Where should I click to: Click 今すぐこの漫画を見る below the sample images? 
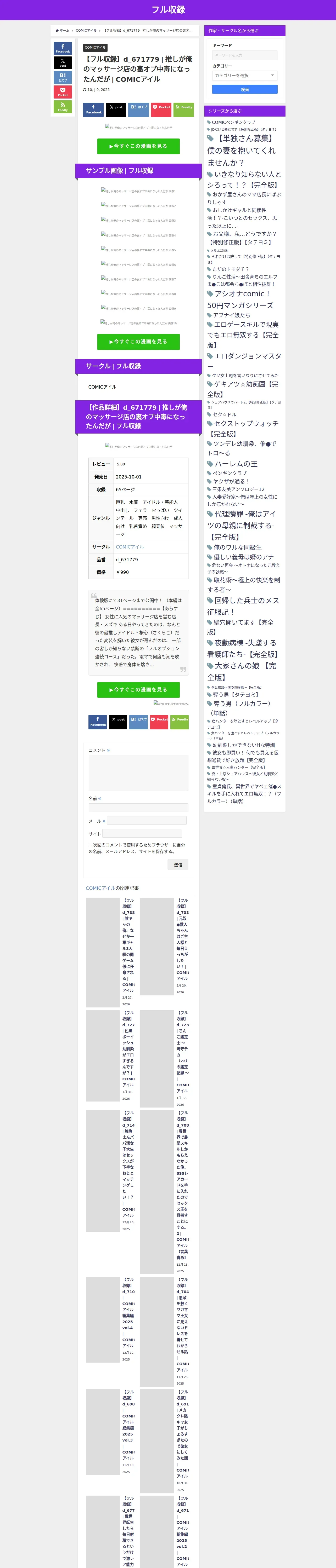pos(138,342)
